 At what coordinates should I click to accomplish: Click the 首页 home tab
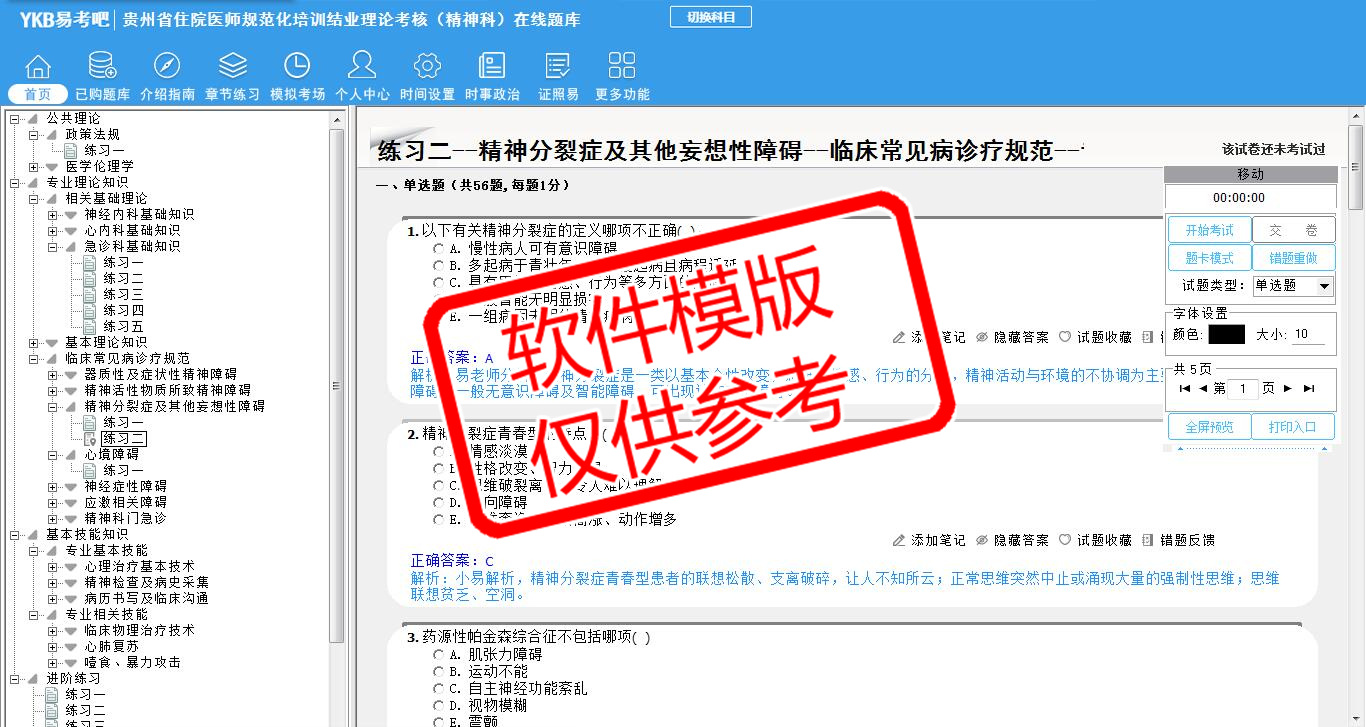(x=38, y=94)
